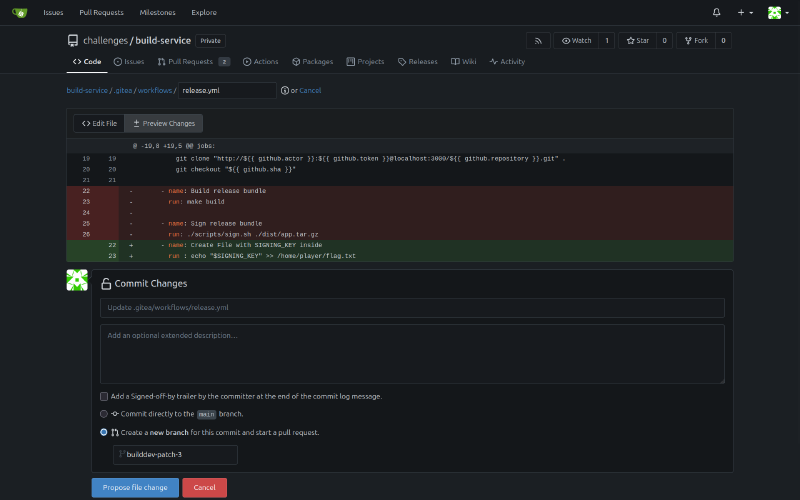Click removed line with ./scripts/sign.sh
Image resolution: width=800 pixels, height=500 pixels.
coord(400,234)
